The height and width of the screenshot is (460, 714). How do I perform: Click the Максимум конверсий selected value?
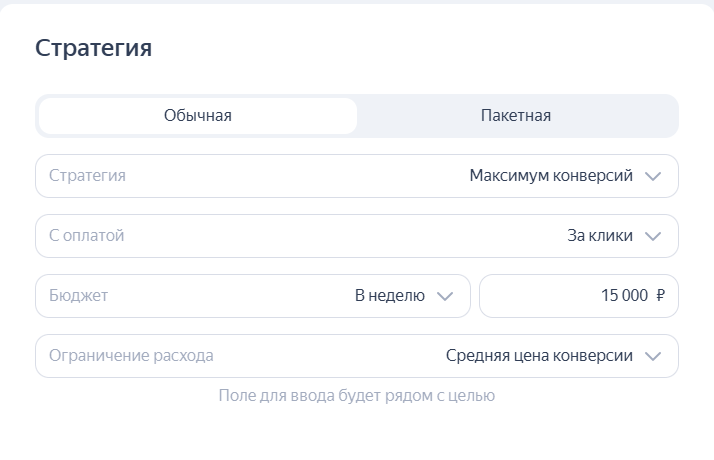point(551,176)
